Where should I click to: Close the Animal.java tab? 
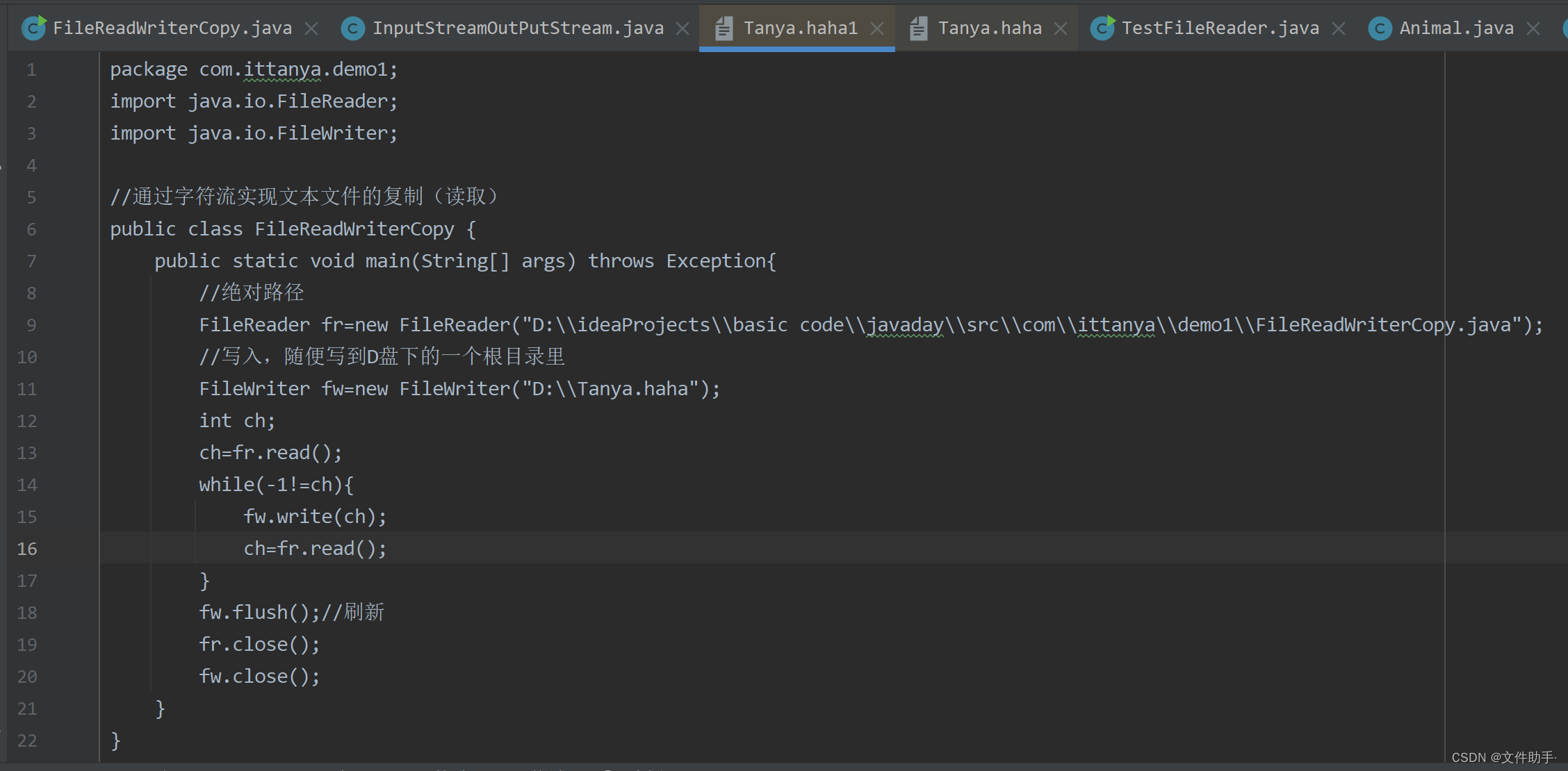click(1533, 28)
